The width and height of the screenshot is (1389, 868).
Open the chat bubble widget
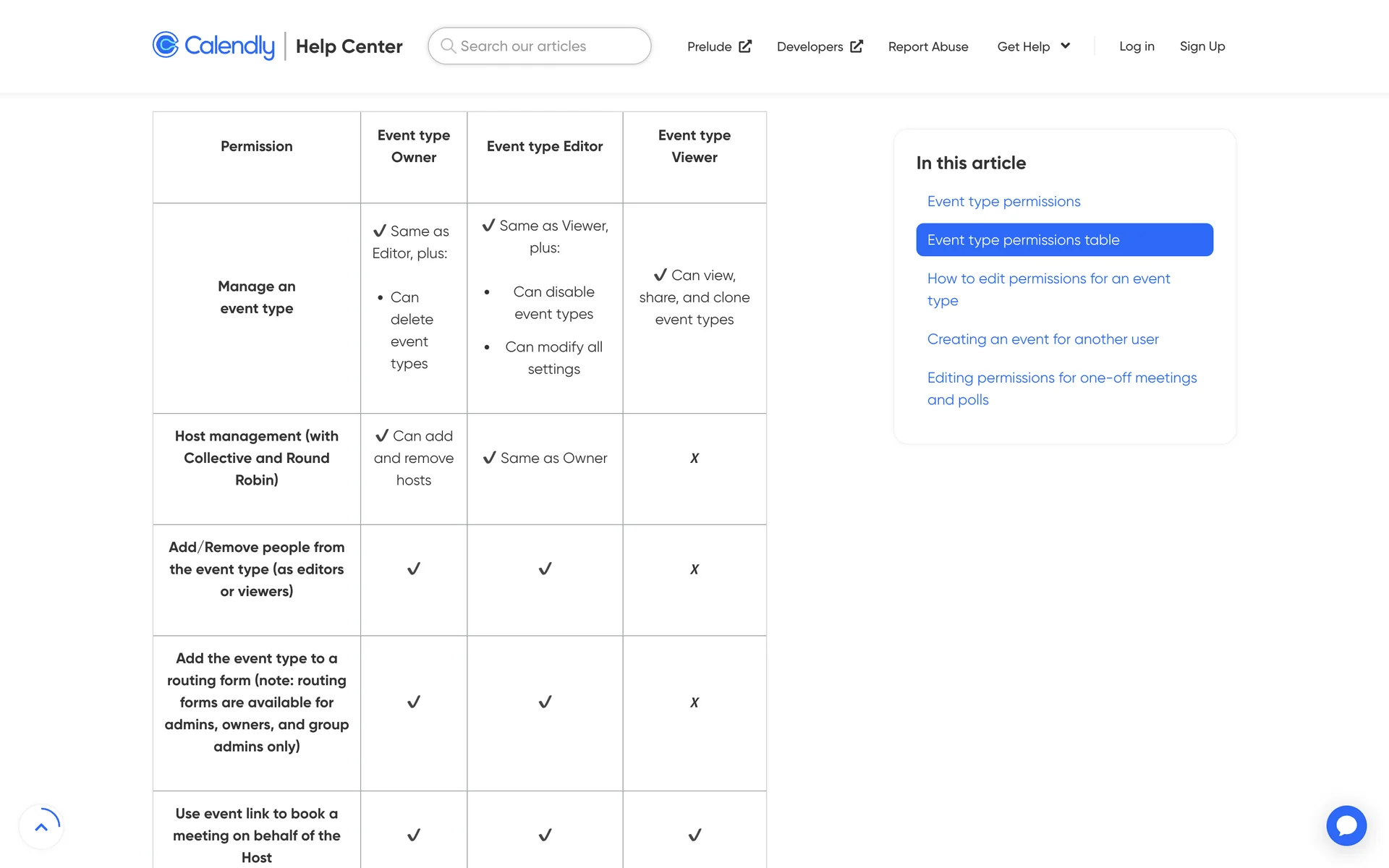click(1346, 825)
